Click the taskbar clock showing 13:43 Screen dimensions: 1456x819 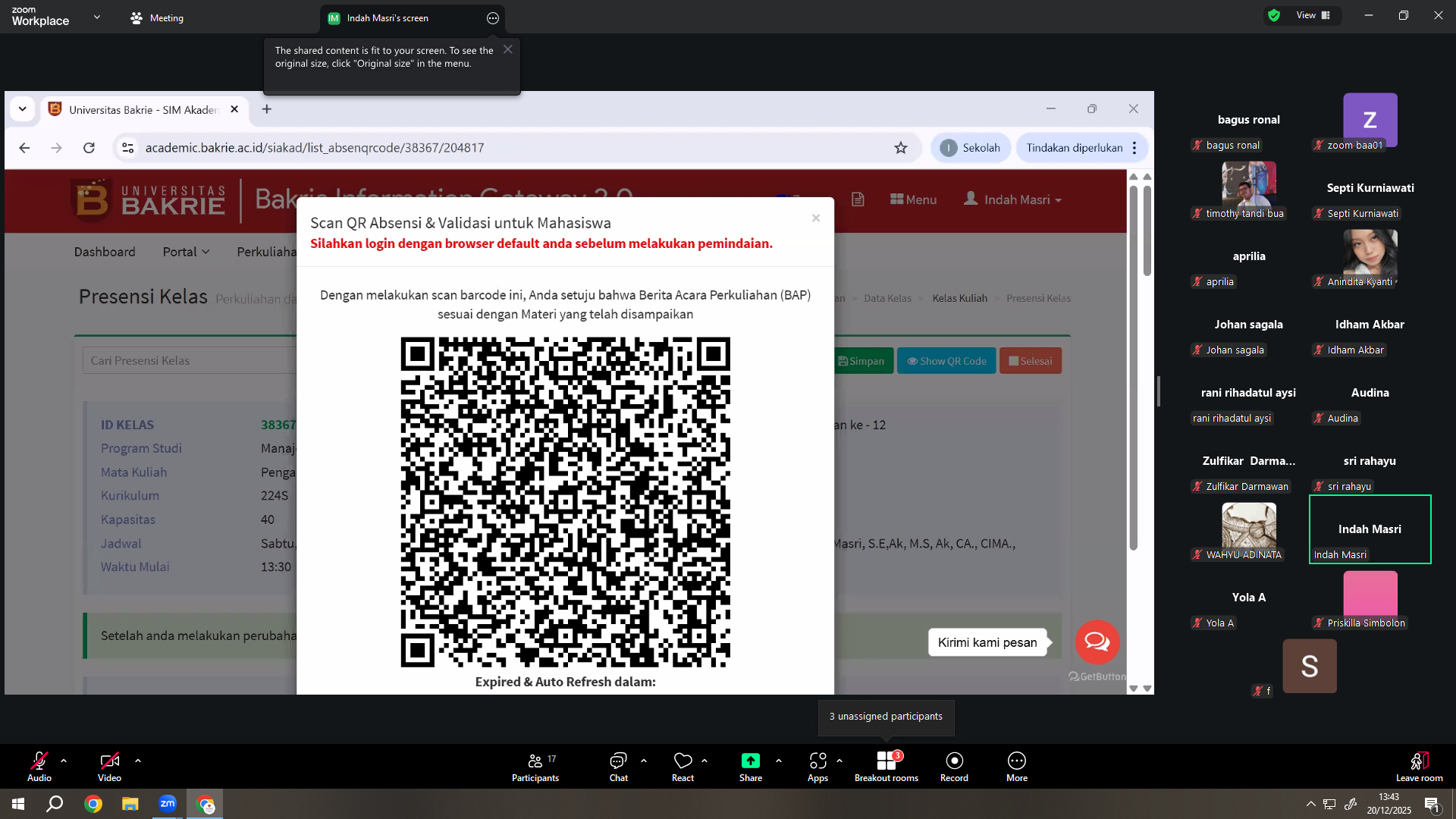click(x=1389, y=804)
